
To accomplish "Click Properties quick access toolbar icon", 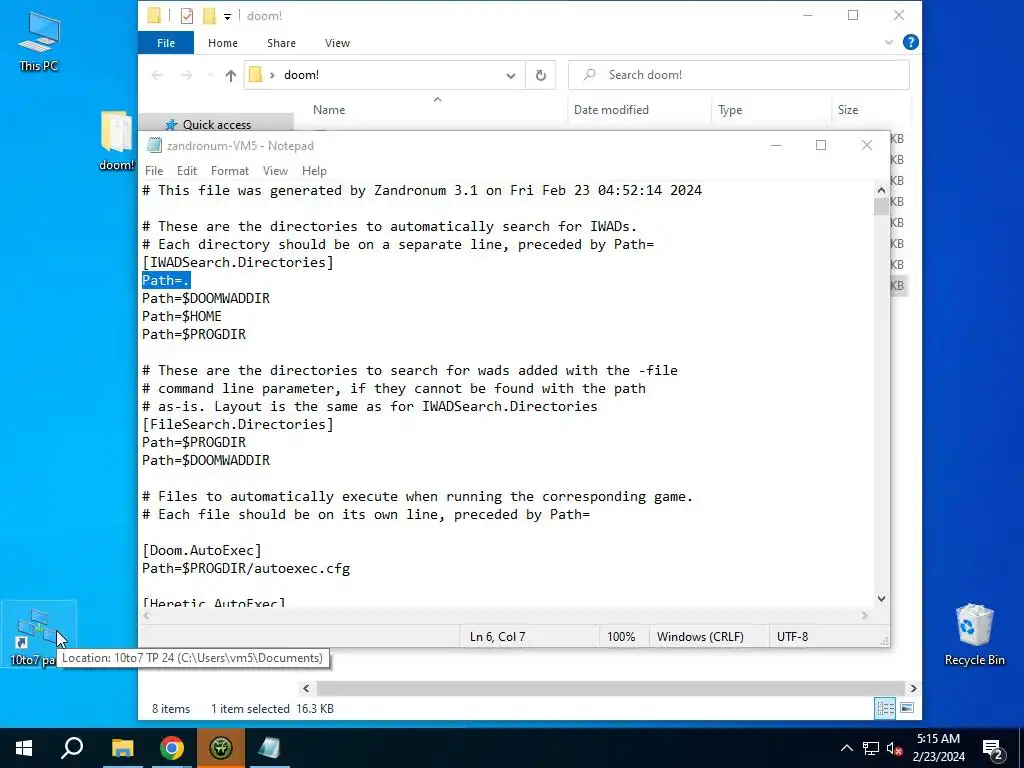I will [x=187, y=16].
